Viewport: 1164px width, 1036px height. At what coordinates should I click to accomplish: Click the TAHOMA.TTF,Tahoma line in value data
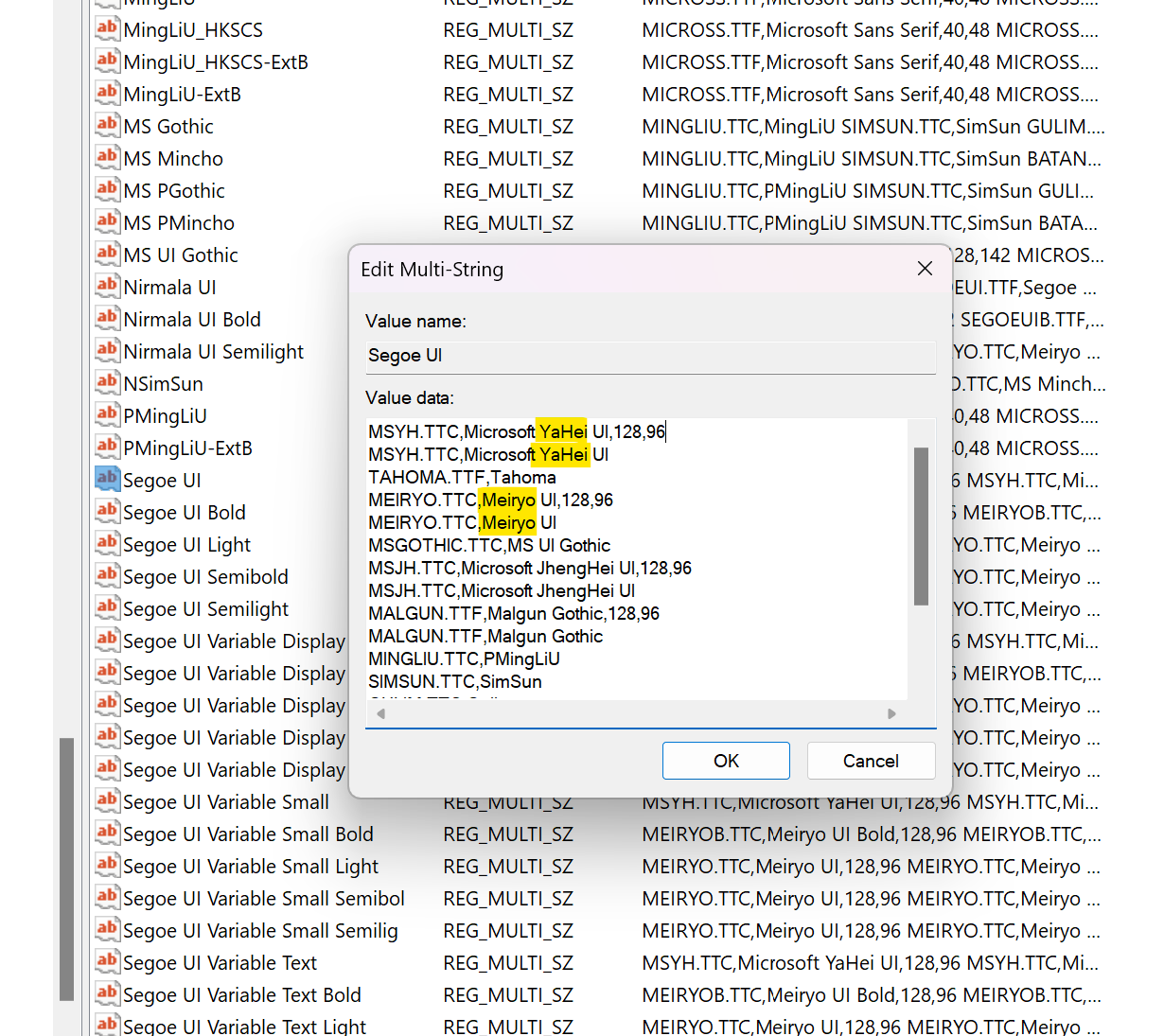coord(462,478)
